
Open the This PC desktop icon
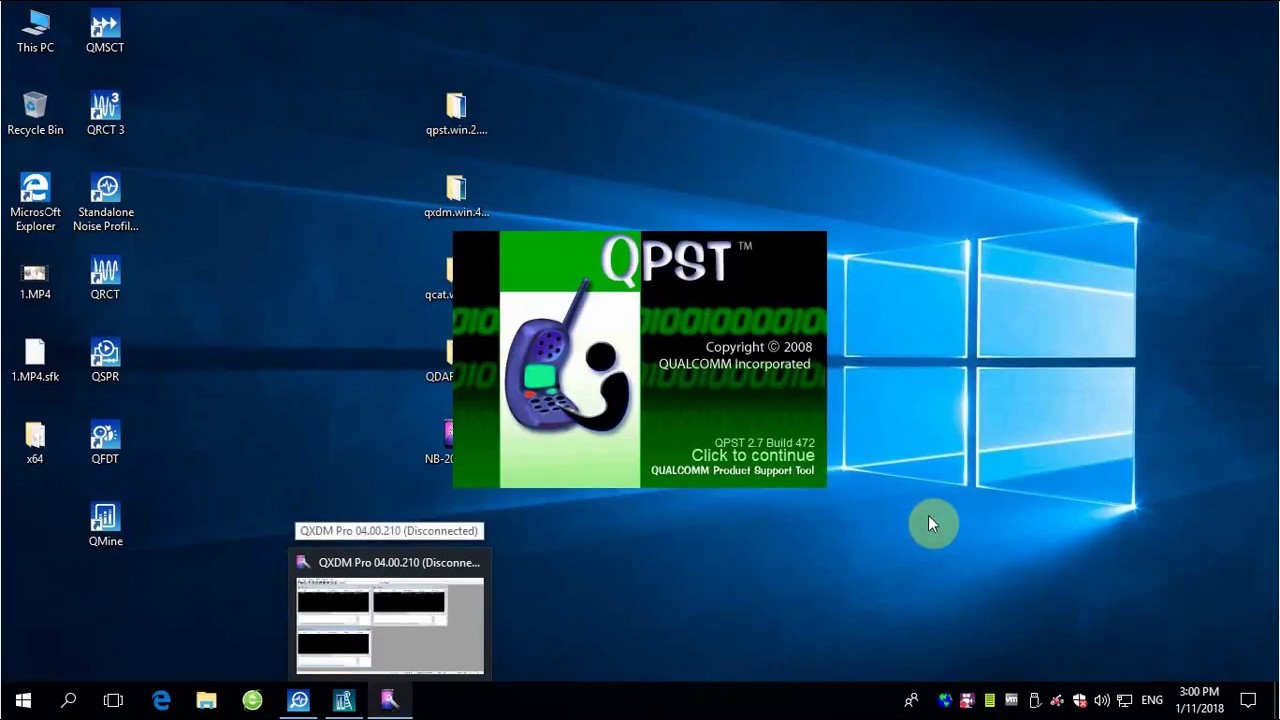(x=35, y=31)
